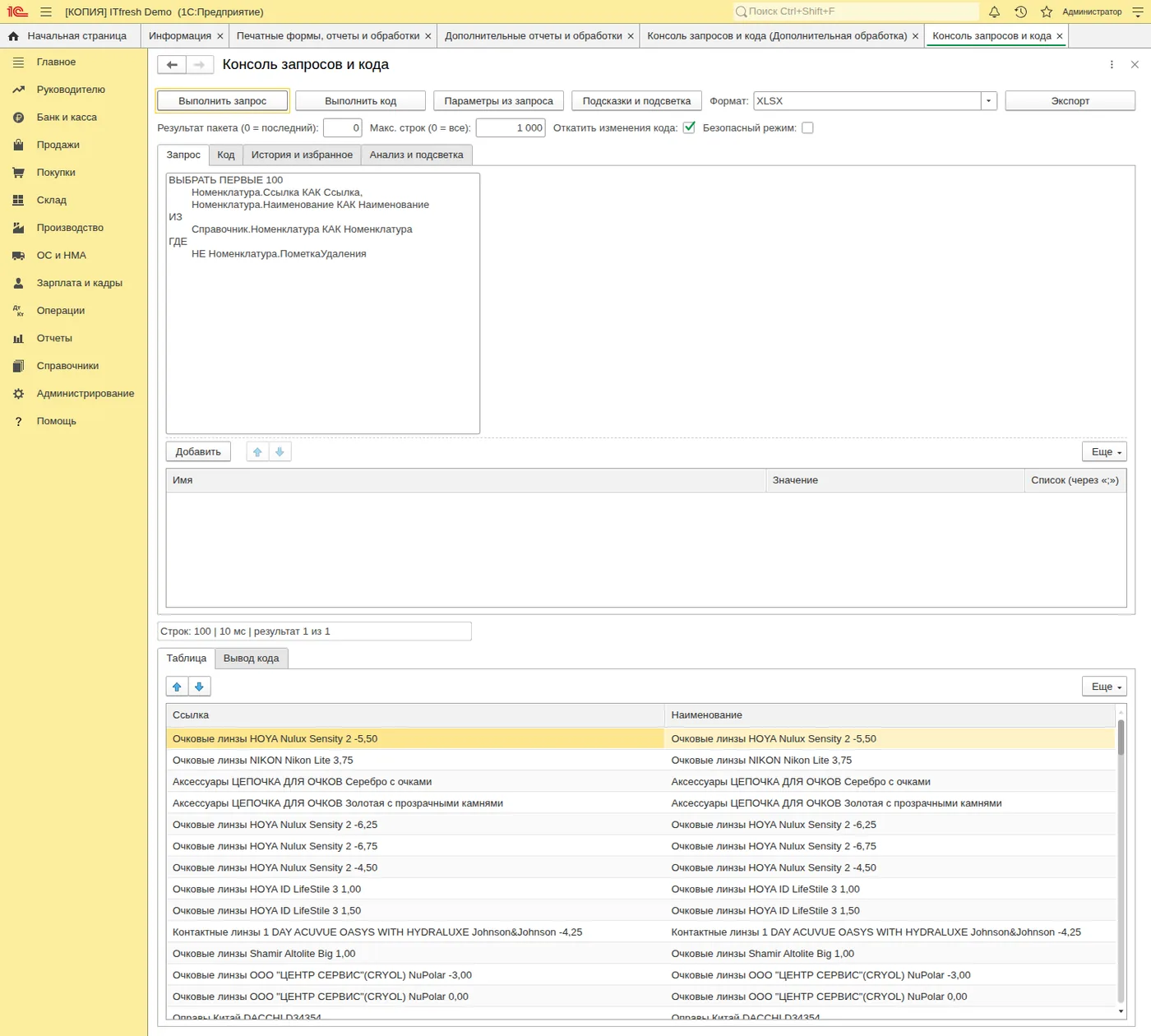Enable Безопасный режим checkbox
Viewport: 1151px width, 1036px height.
click(807, 127)
